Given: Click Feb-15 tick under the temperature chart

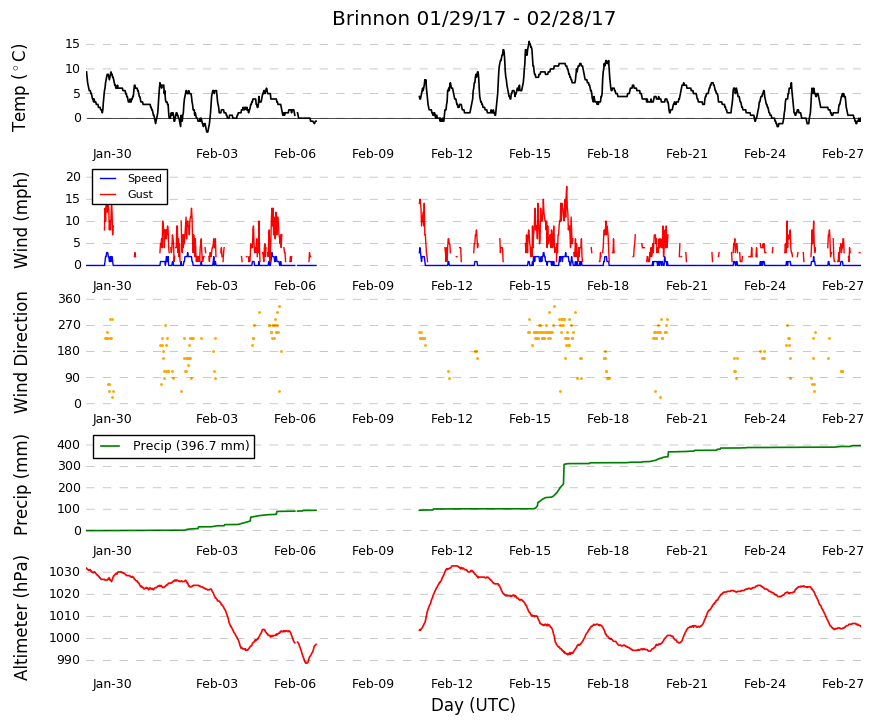Looking at the screenshot, I should [530, 153].
